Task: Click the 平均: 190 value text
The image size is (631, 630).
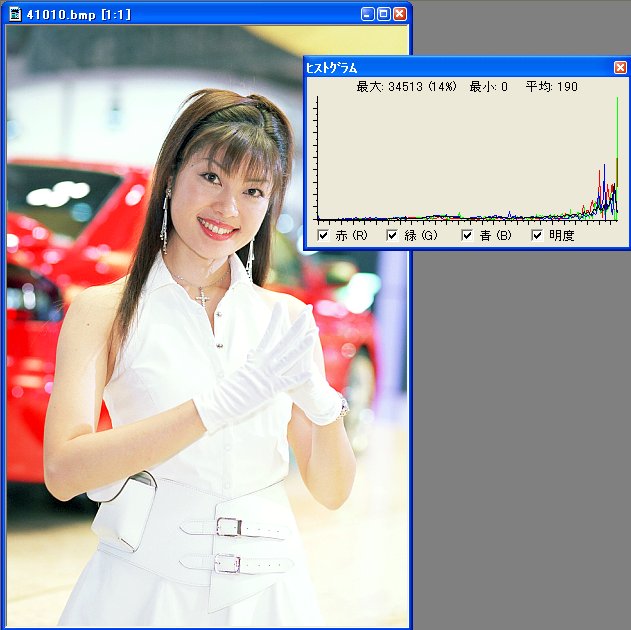Action: pos(551,86)
